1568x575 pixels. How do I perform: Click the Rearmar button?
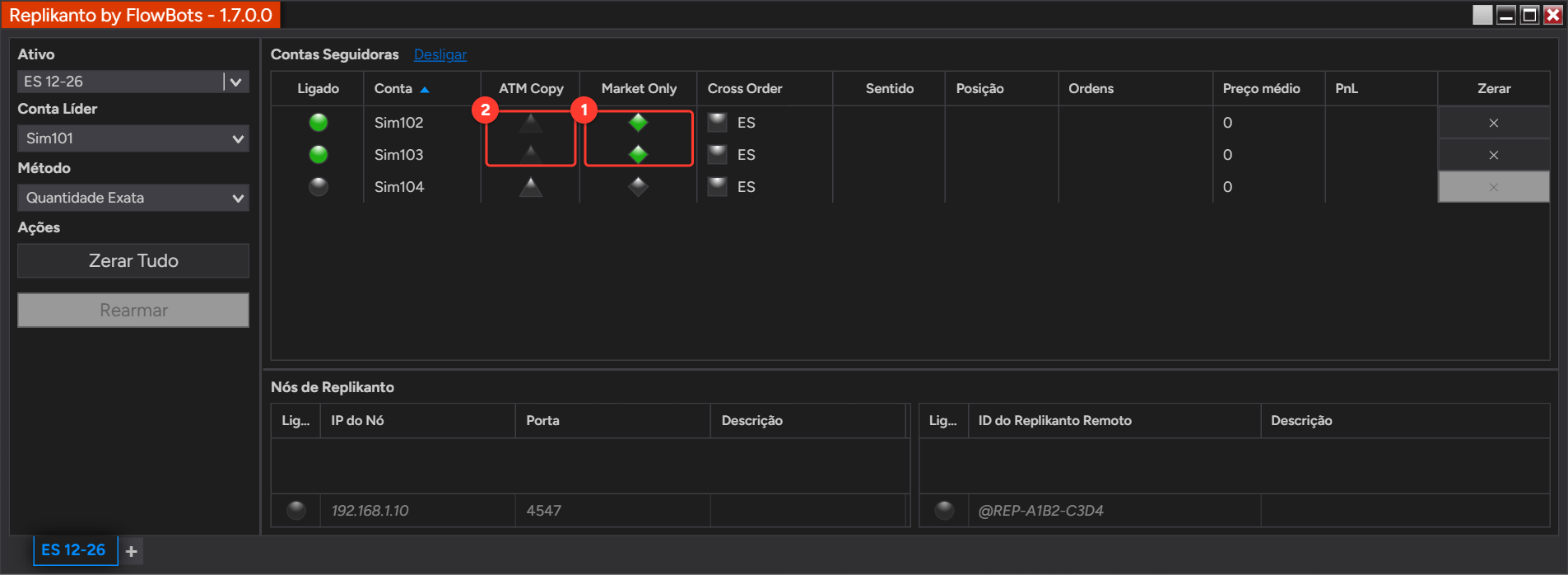point(133,311)
